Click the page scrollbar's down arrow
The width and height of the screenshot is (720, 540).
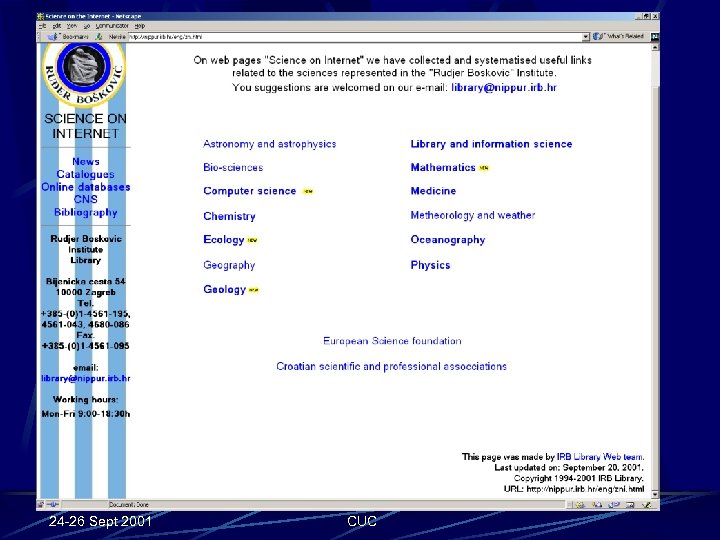click(x=655, y=495)
